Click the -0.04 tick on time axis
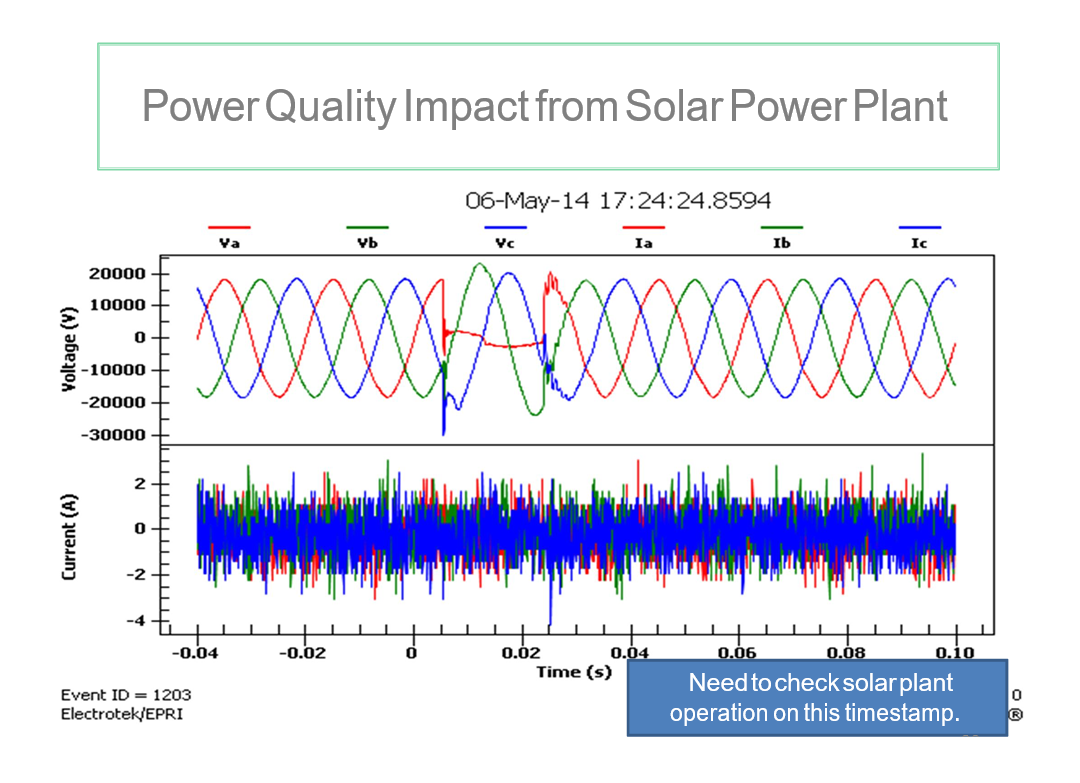Screen dimensions: 1080x783 (197, 654)
